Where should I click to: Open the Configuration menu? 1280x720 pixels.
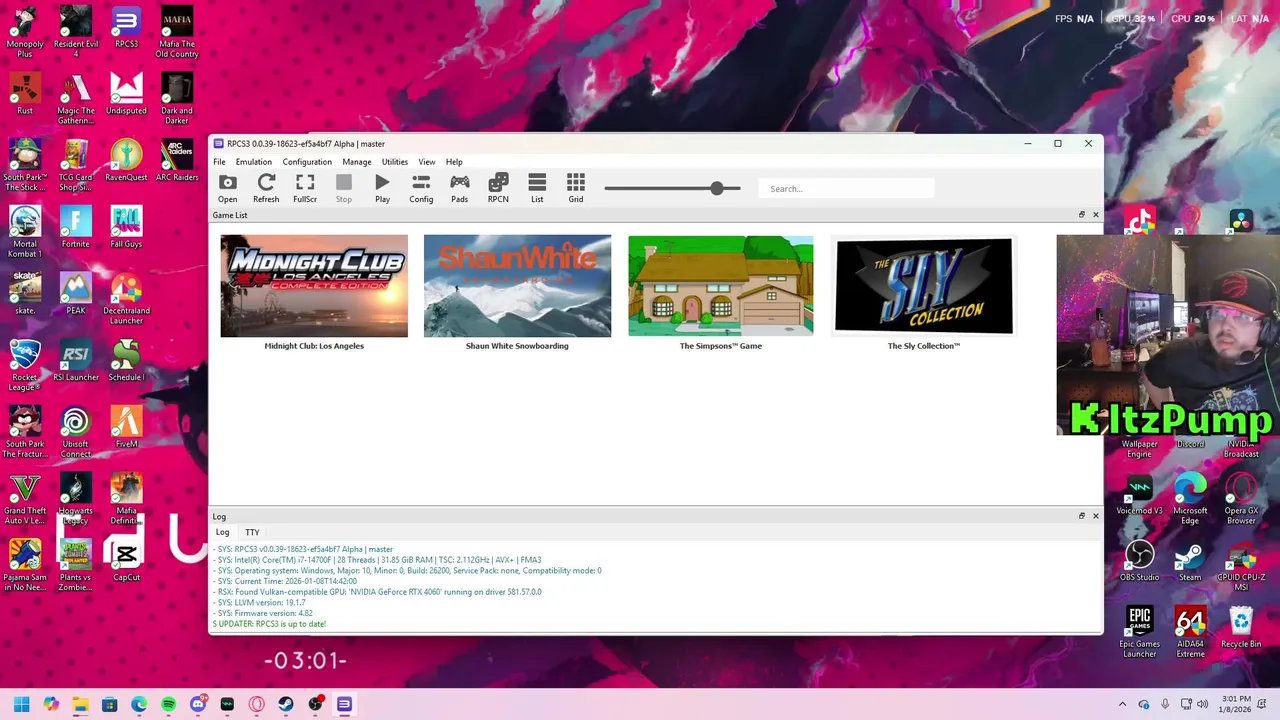(307, 162)
